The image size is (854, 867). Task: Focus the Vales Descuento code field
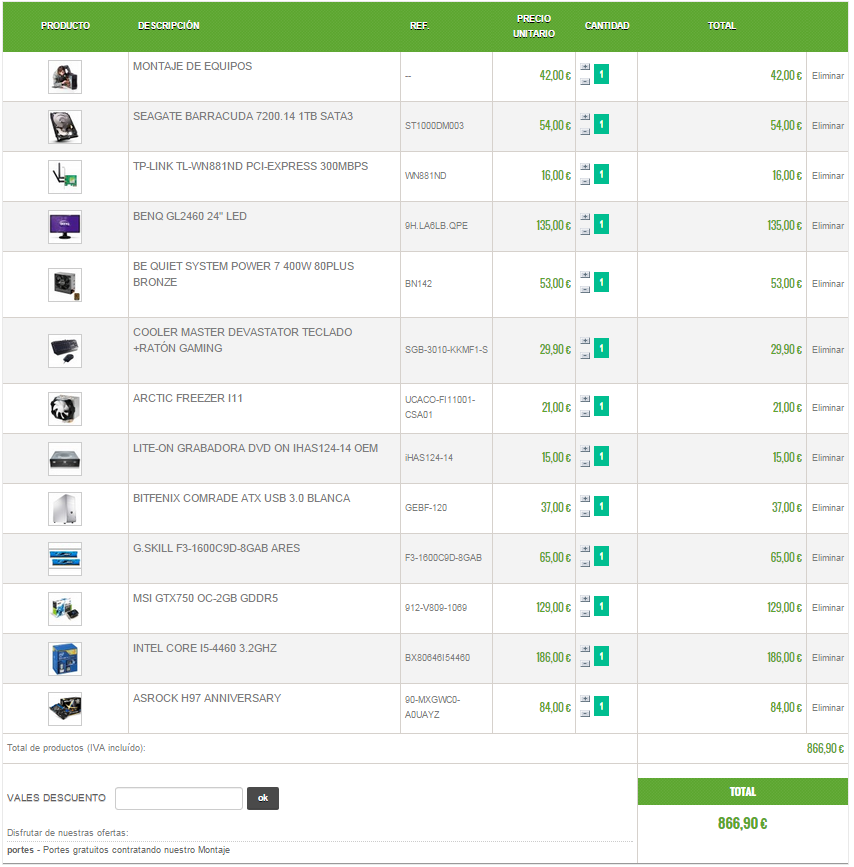(179, 798)
